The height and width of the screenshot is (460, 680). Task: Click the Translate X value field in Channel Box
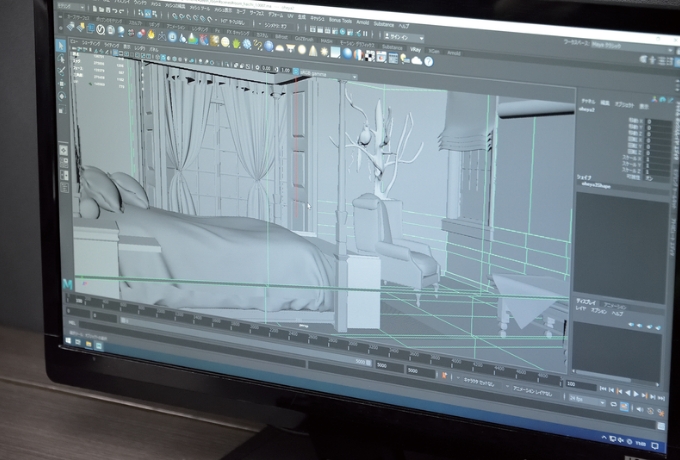[658, 122]
